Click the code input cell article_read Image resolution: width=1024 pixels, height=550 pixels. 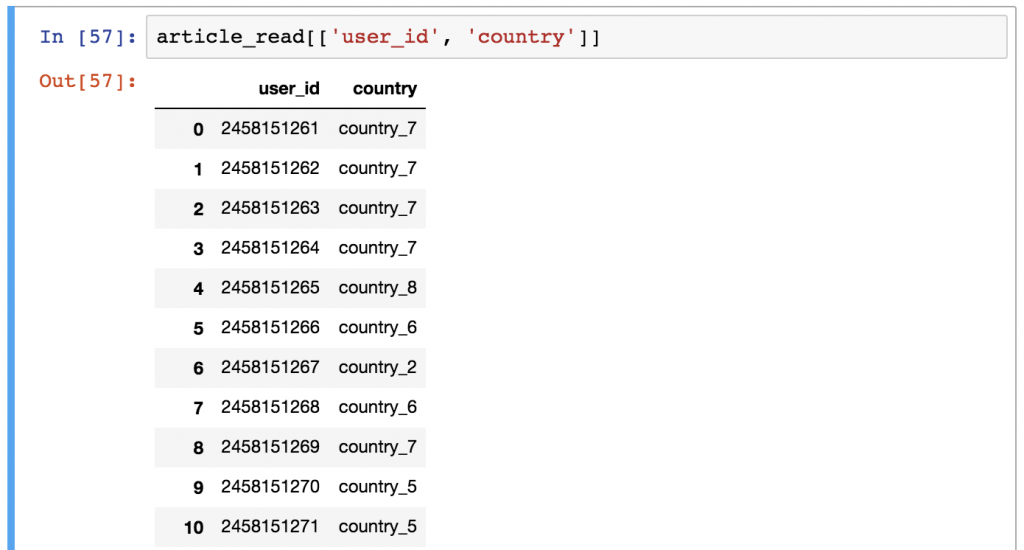click(x=576, y=37)
